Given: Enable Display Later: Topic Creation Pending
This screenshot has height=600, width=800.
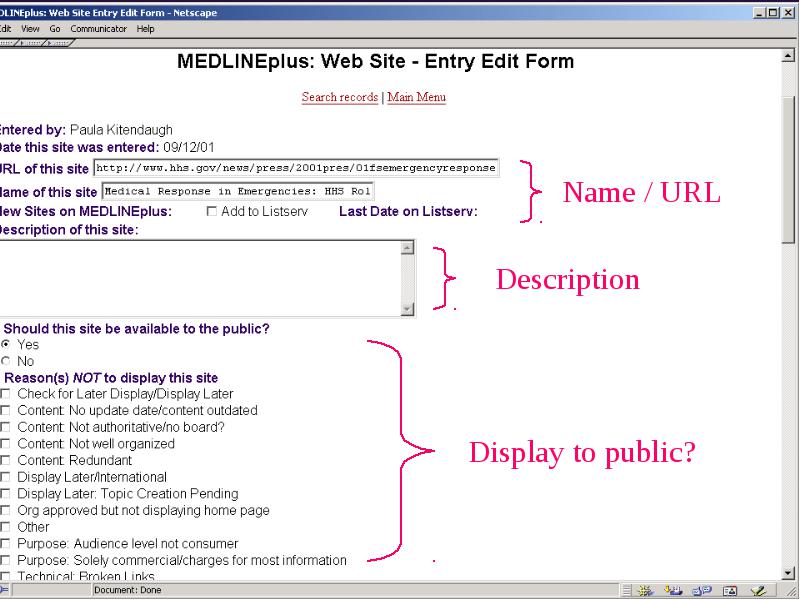Looking at the screenshot, I should [5, 494].
